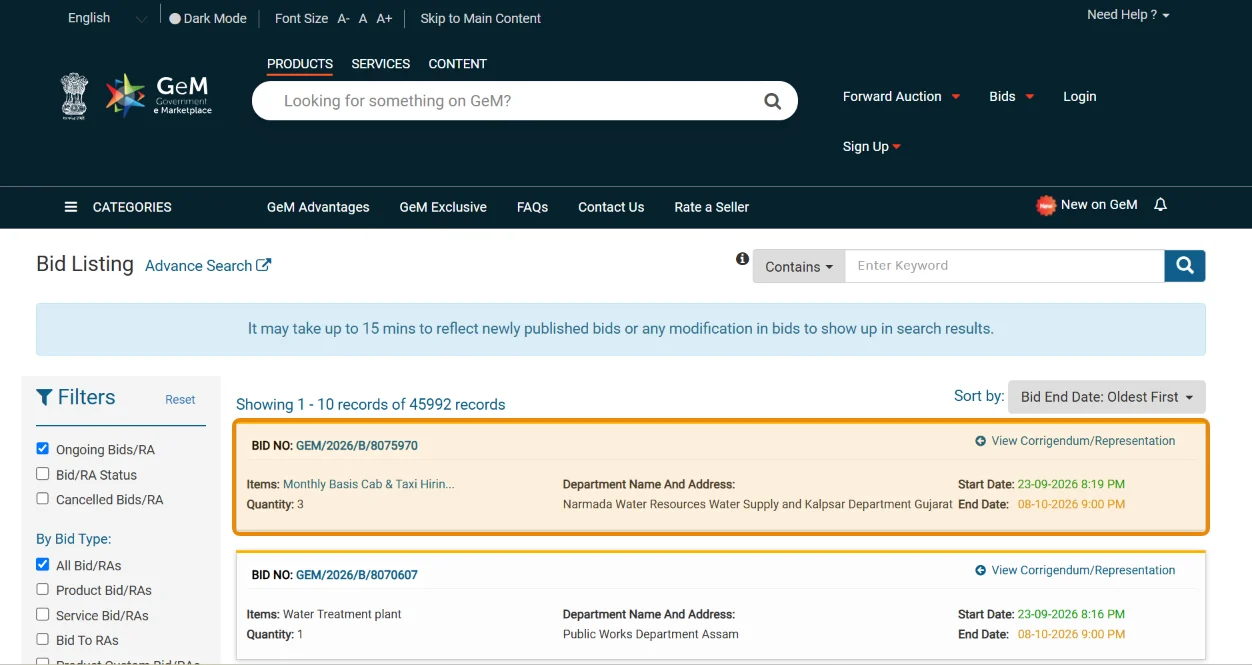Open Contact Us menu item

[x=611, y=207]
